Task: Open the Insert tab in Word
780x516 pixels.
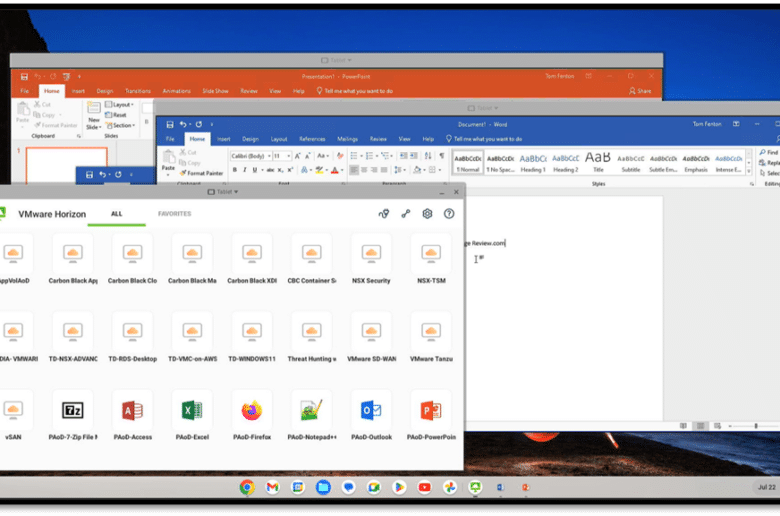Action: (x=223, y=139)
